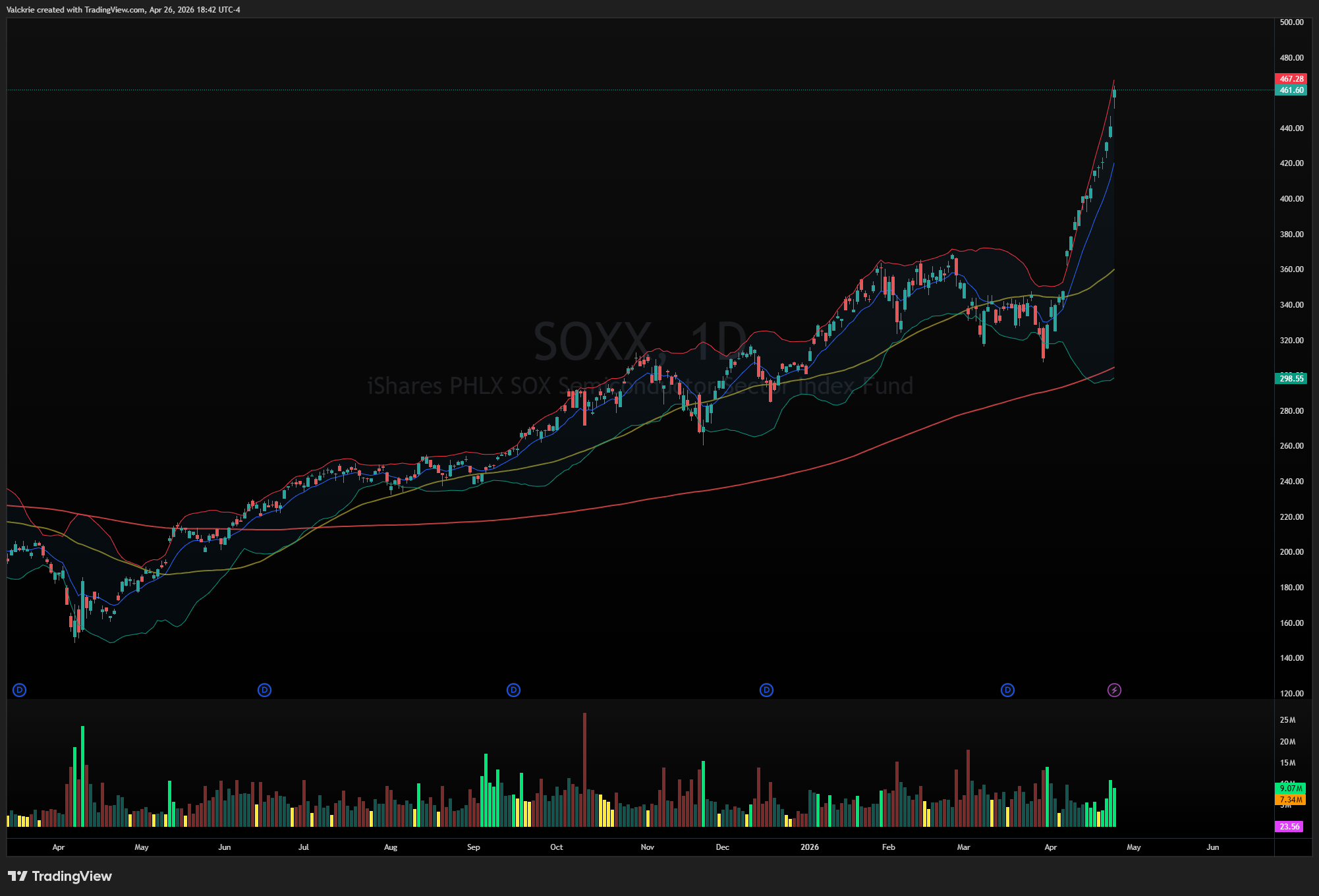Click the magenta 23.56 indicator label
The width and height of the screenshot is (1319, 896).
pyautogui.click(x=1289, y=826)
